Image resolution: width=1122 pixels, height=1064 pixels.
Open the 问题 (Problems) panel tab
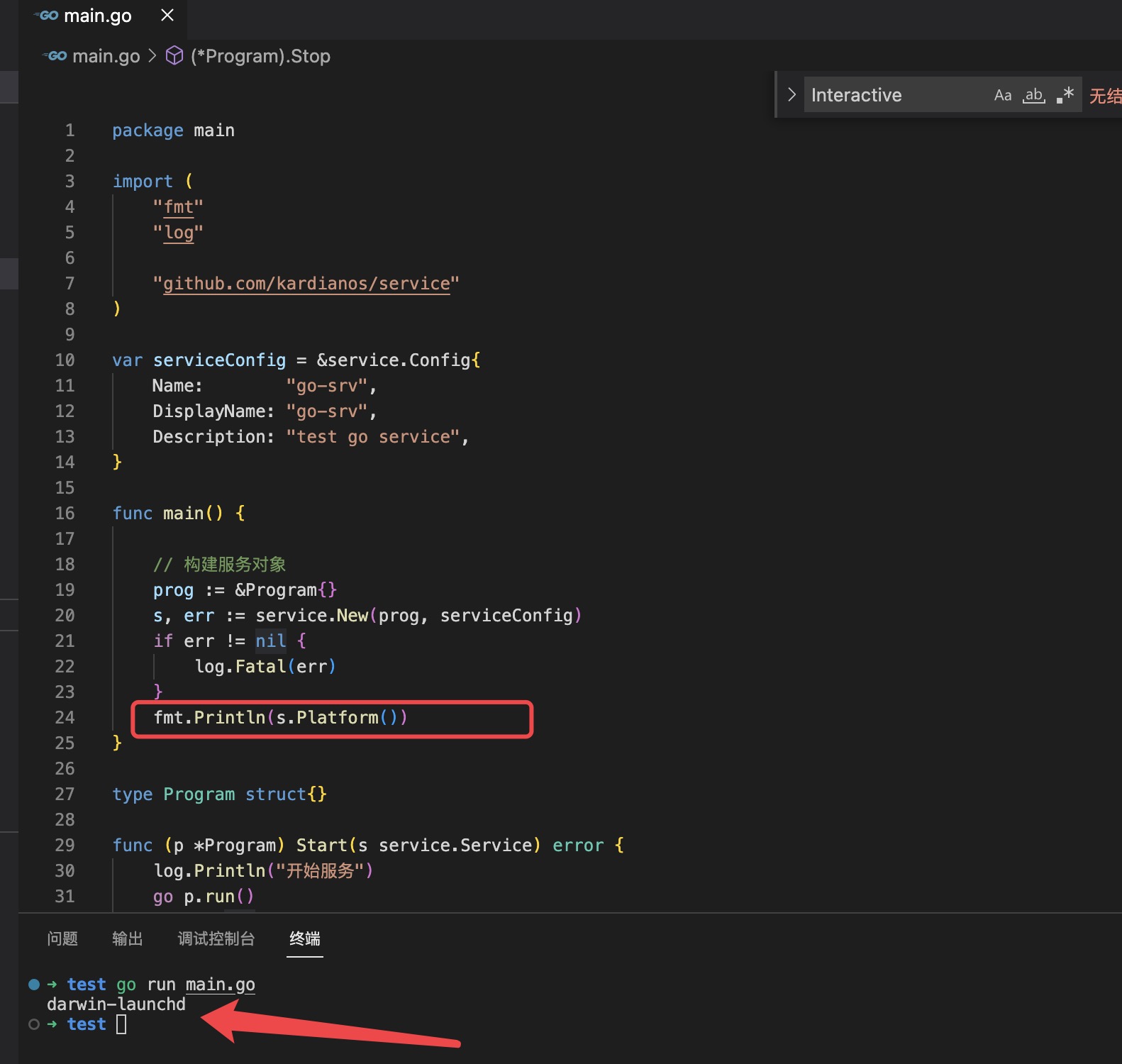tap(62, 938)
